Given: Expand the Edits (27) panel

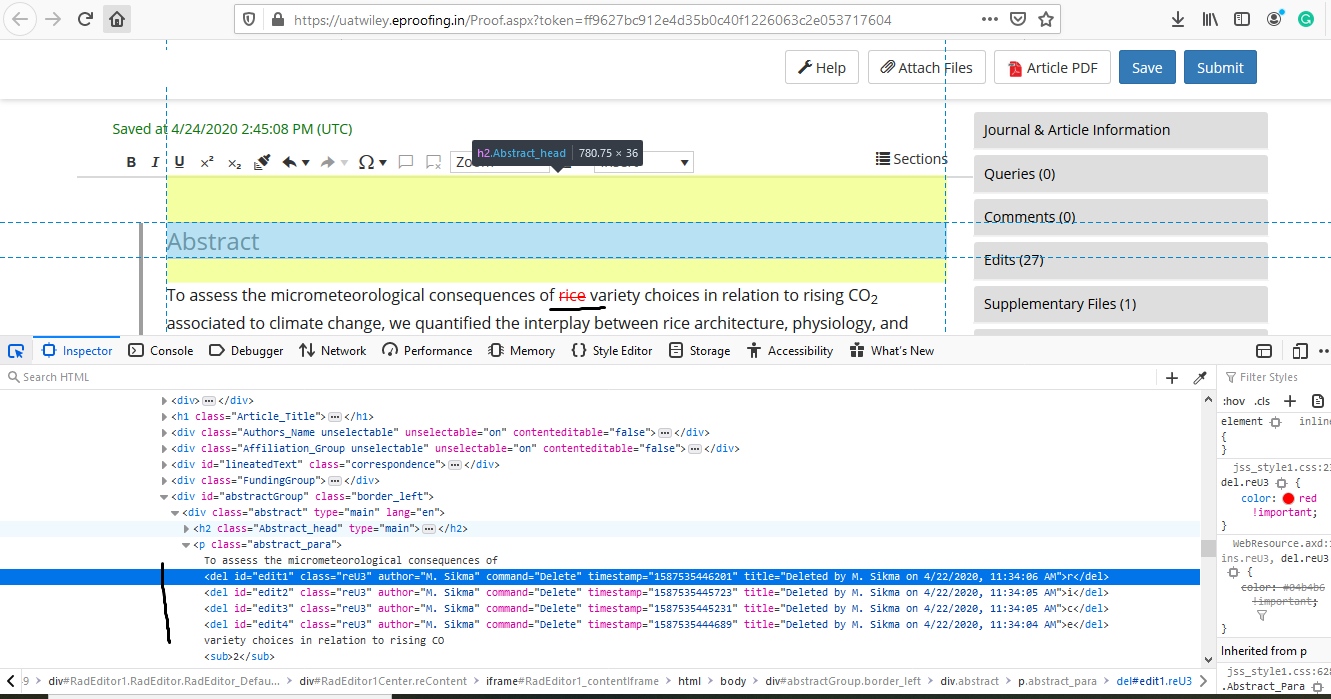Looking at the screenshot, I should tap(1121, 260).
